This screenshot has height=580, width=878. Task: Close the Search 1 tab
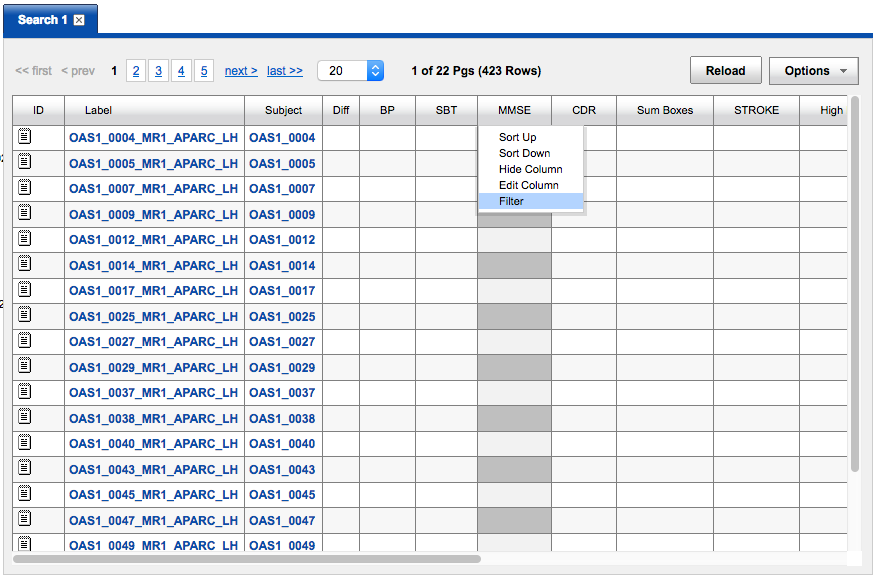click(x=79, y=20)
